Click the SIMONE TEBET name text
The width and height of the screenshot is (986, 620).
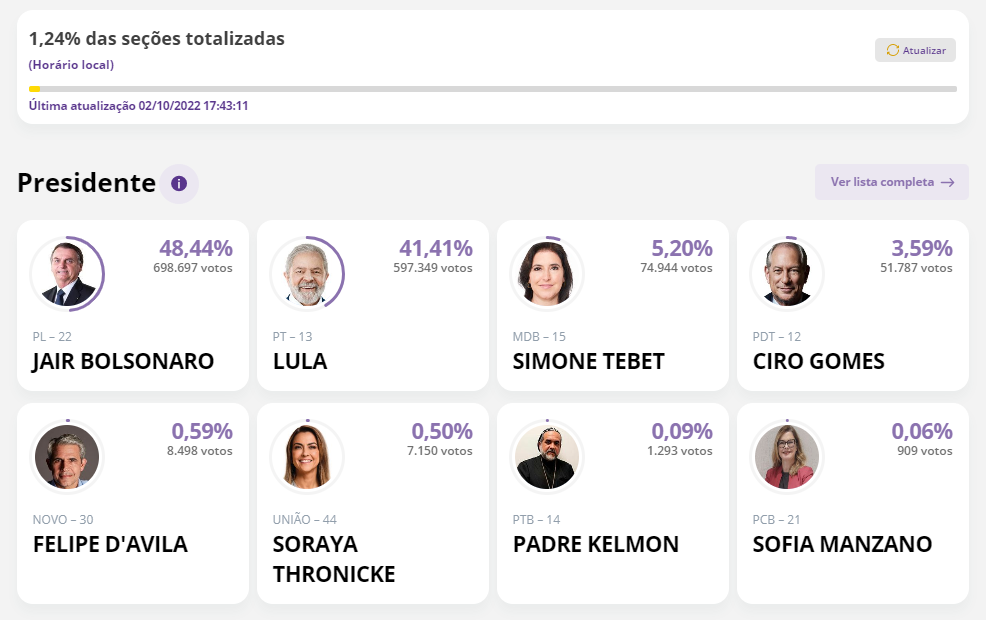click(588, 361)
